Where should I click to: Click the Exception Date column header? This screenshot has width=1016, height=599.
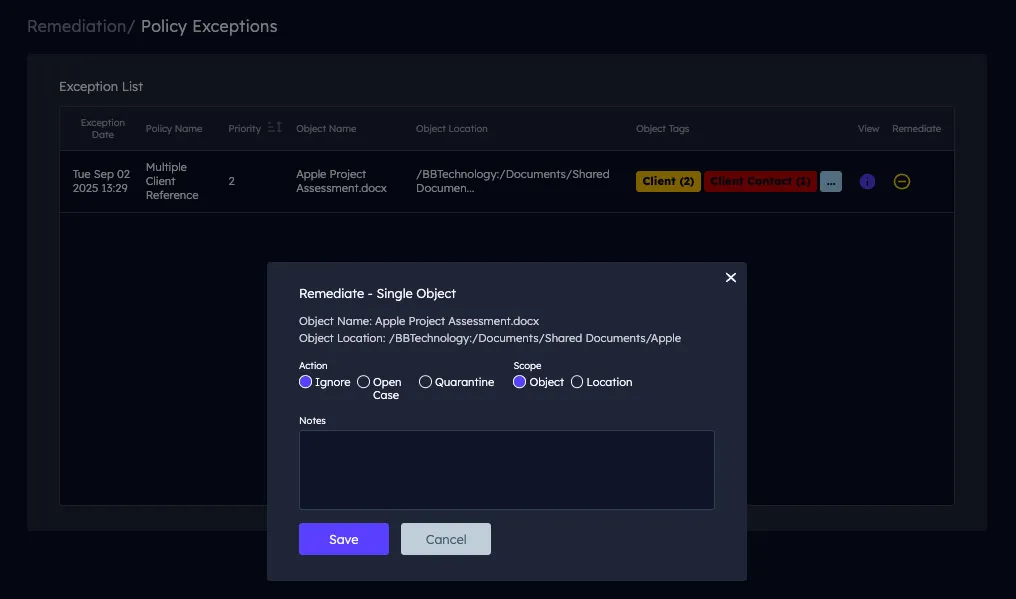click(x=102, y=128)
